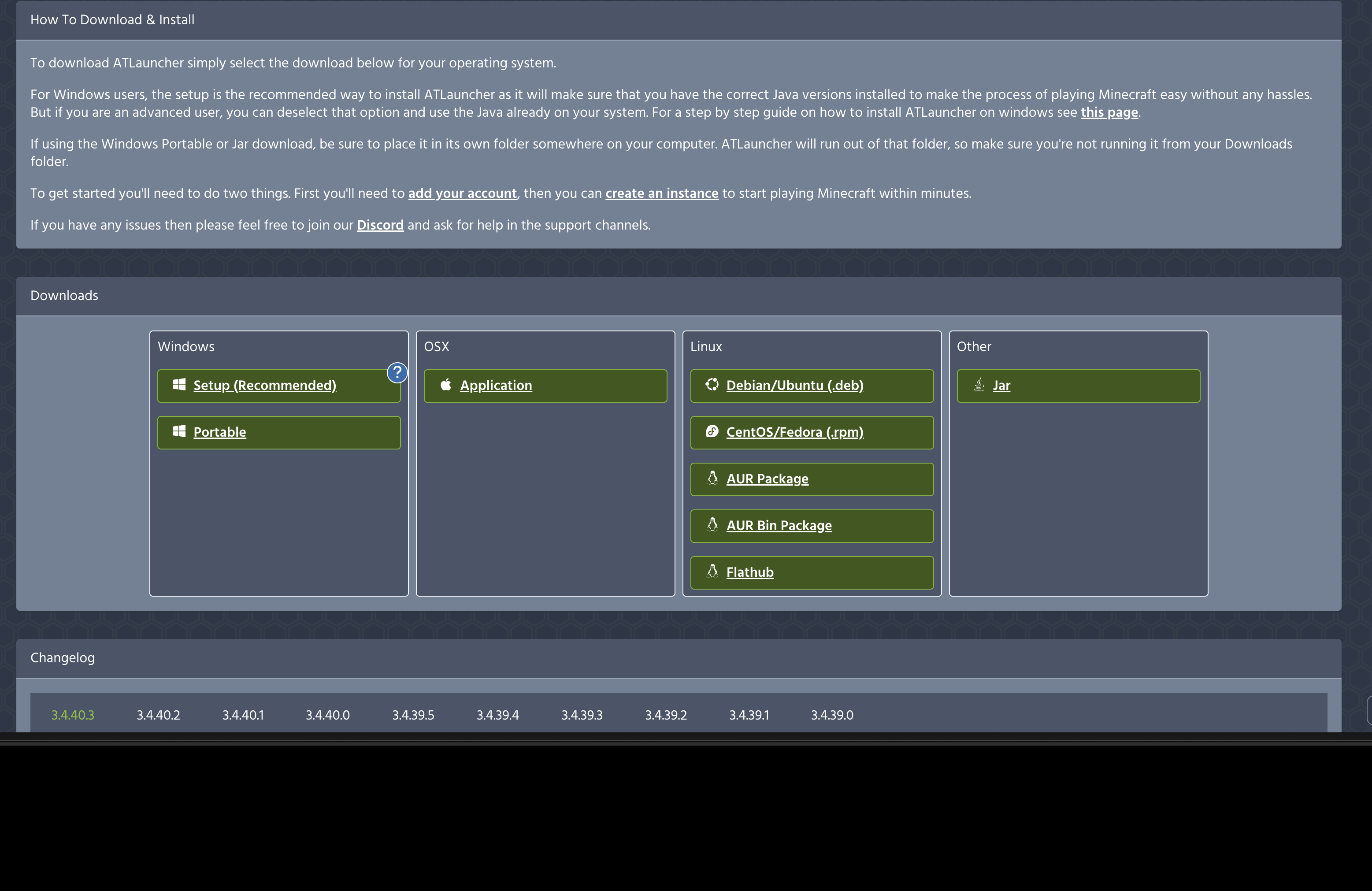Show changelog for version 3.4.39.5
1372x891 pixels.
413,715
